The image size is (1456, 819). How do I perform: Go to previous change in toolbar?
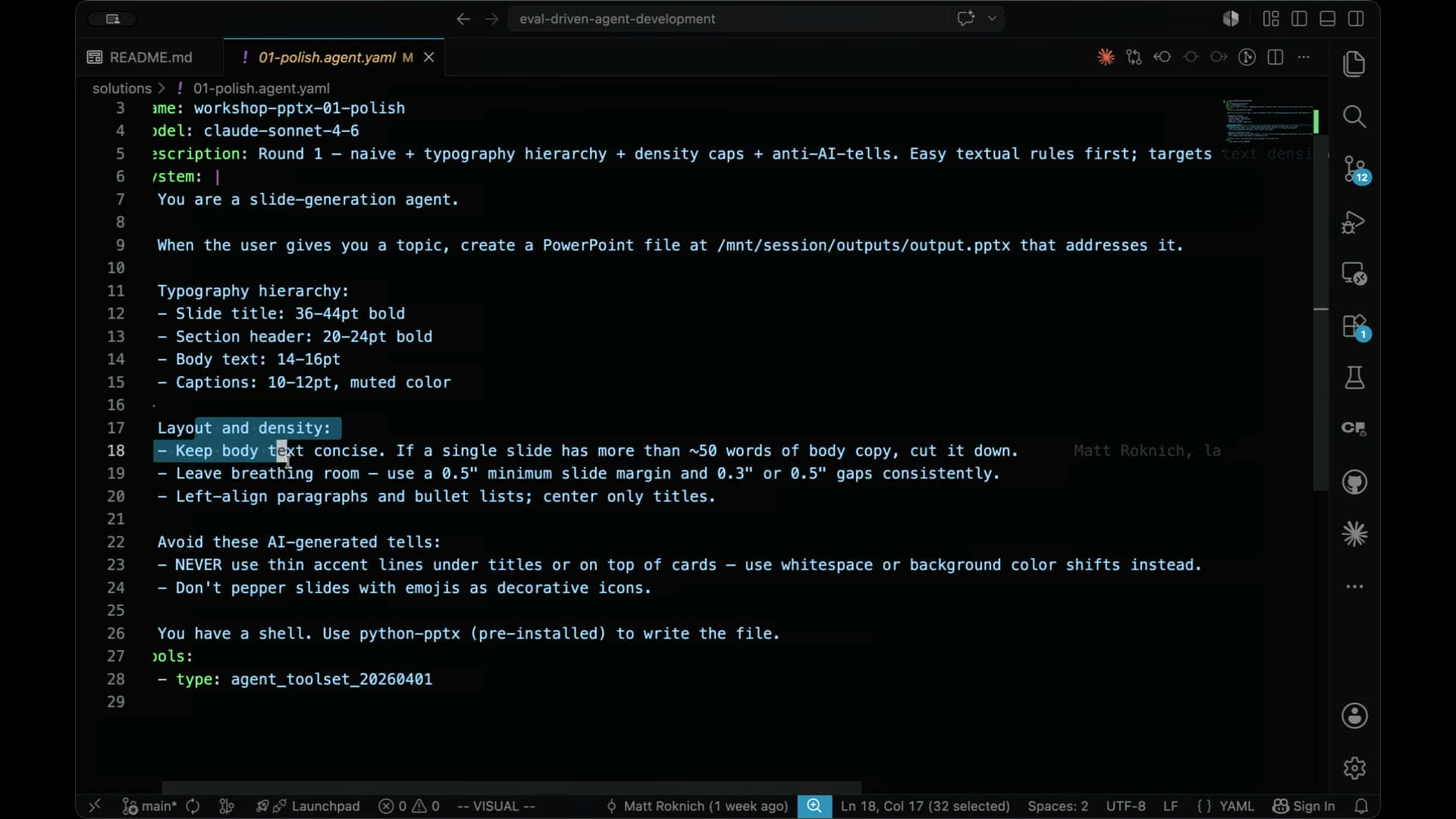[x=1162, y=57]
